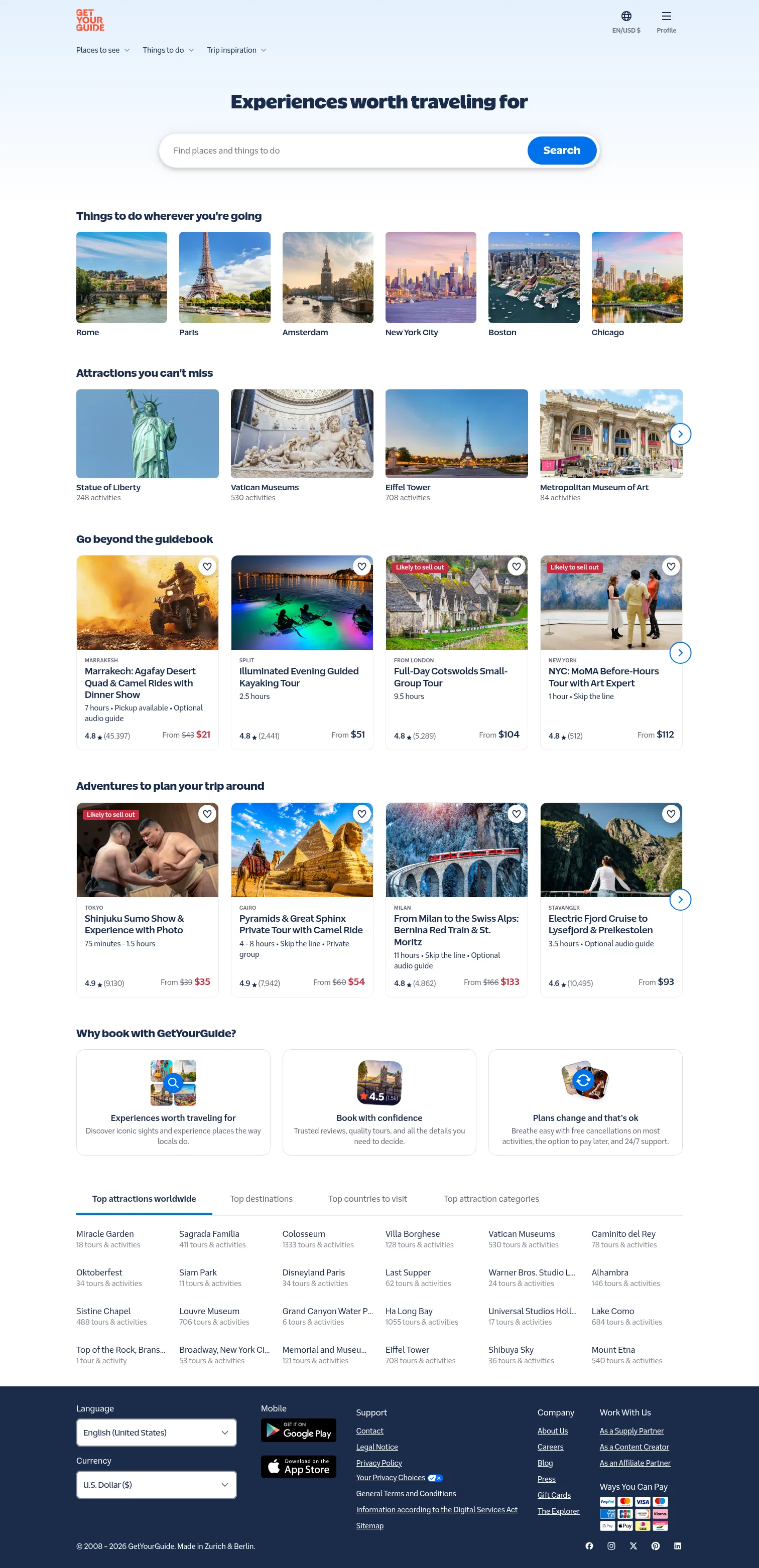
Task: Save the Marrakech Agafay Desert tour to wishlist
Action: click(x=207, y=566)
